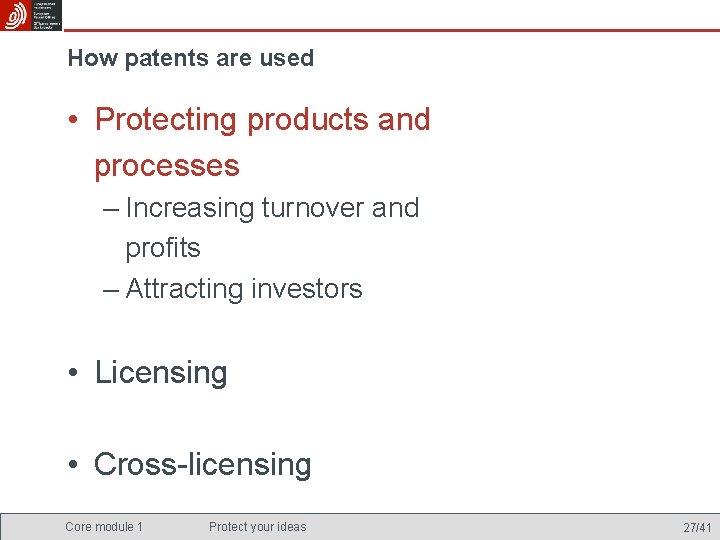Click the 'Core module 1' footer label
The image size is (720, 540).
coord(104,527)
